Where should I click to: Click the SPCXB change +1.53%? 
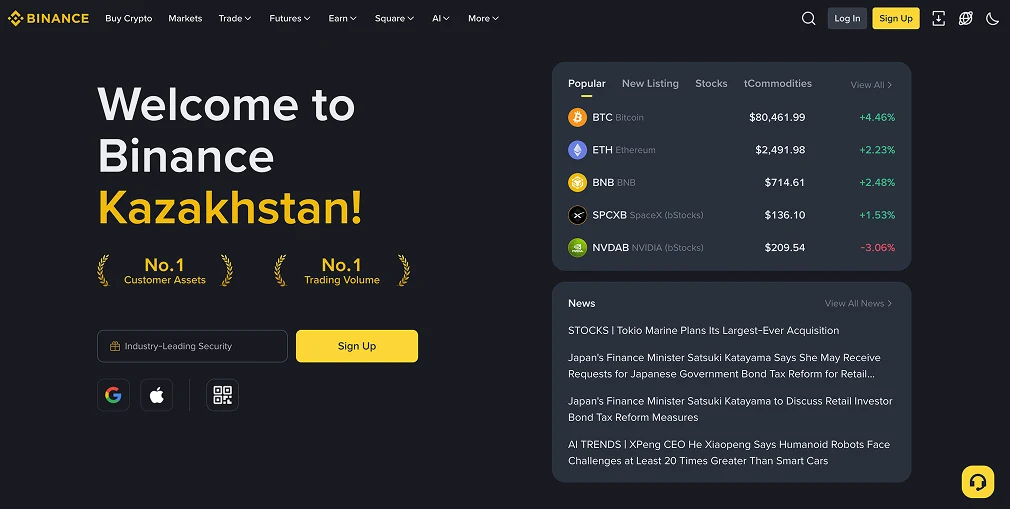click(x=877, y=215)
